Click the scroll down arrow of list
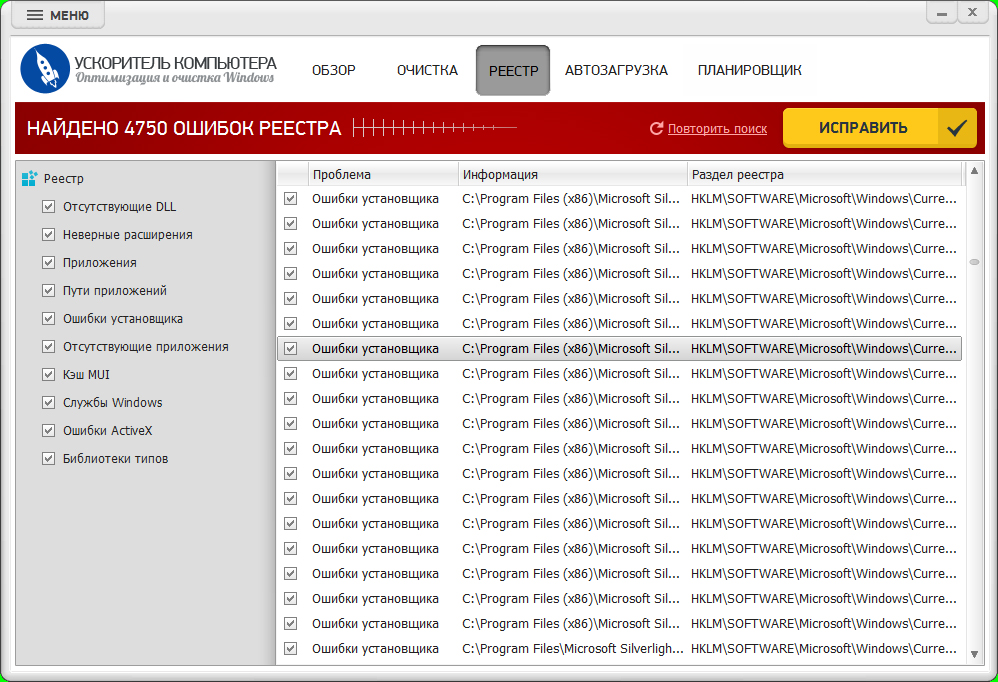Image resolution: width=998 pixels, height=682 pixels. click(974, 654)
